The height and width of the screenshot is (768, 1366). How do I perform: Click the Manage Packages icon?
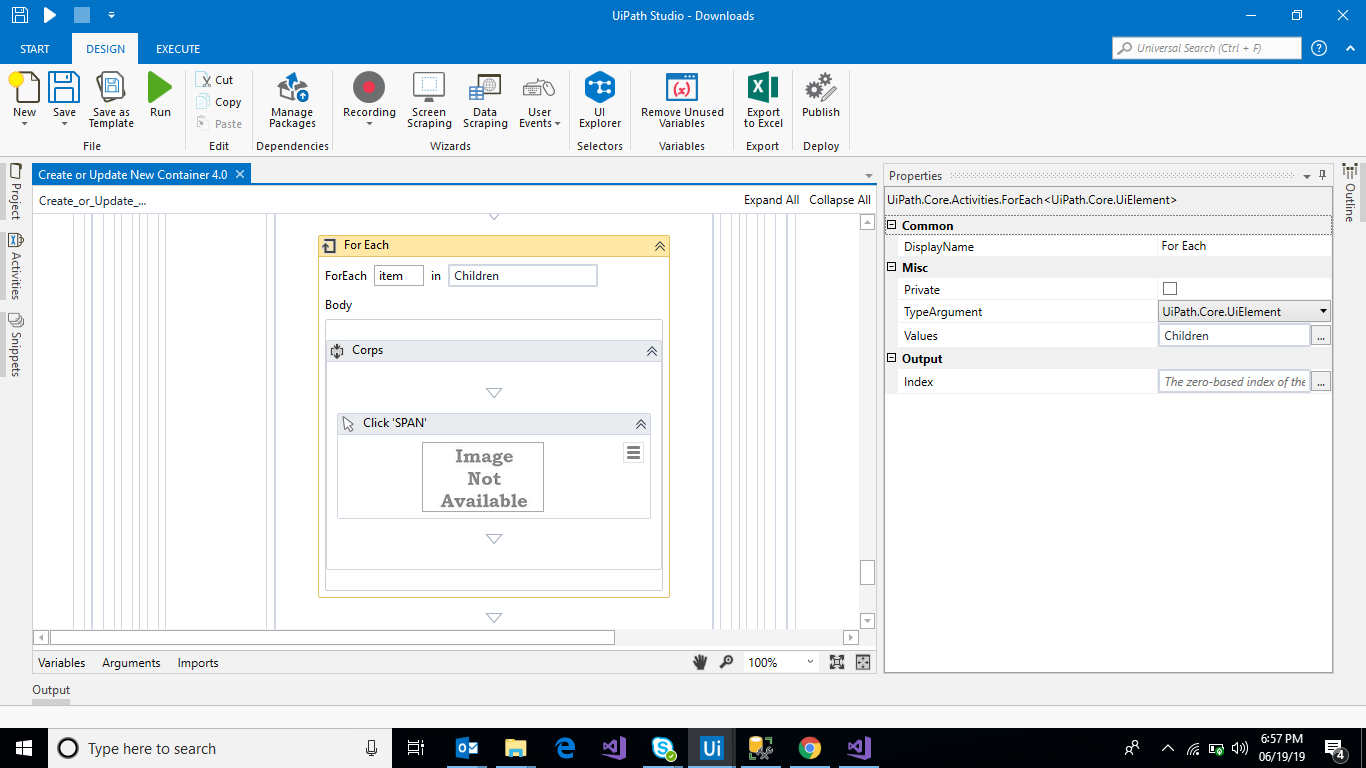[292, 100]
